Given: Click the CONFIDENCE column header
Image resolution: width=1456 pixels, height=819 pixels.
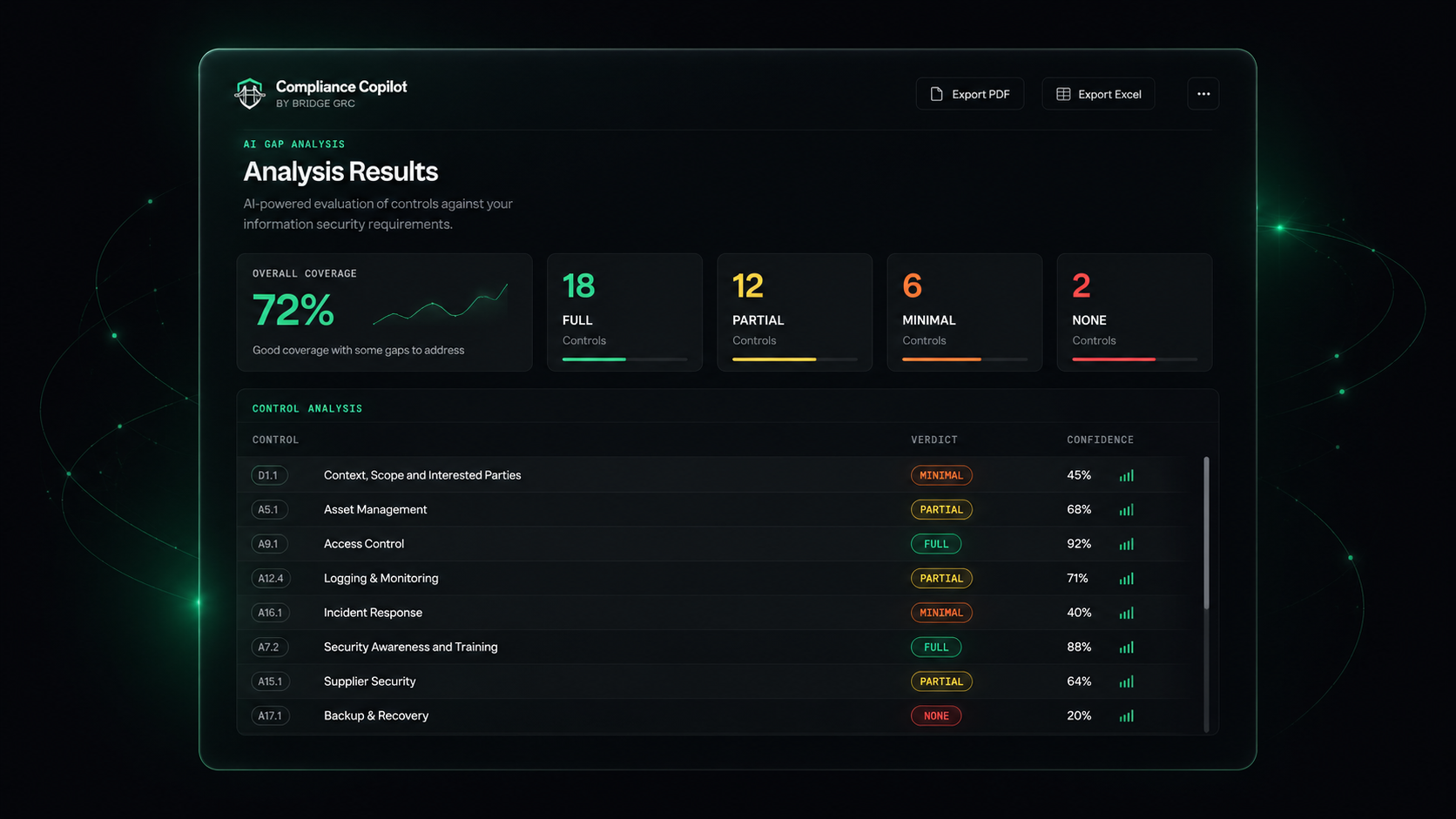Looking at the screenshot, I should 1100,440.
